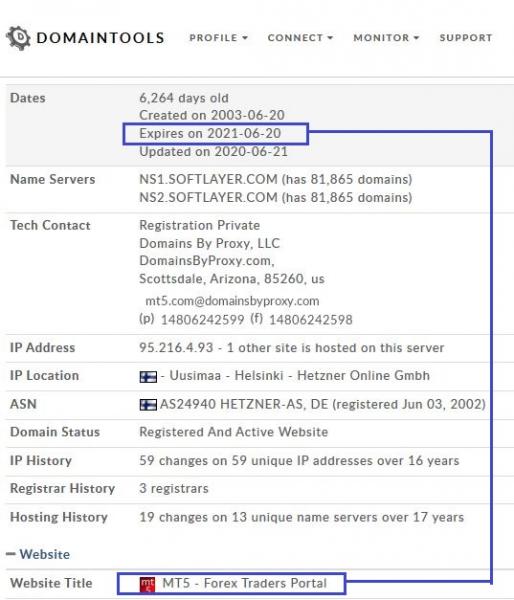
Task: Click the DomainTools gear logo icon
Action: [x=18, y=38]
